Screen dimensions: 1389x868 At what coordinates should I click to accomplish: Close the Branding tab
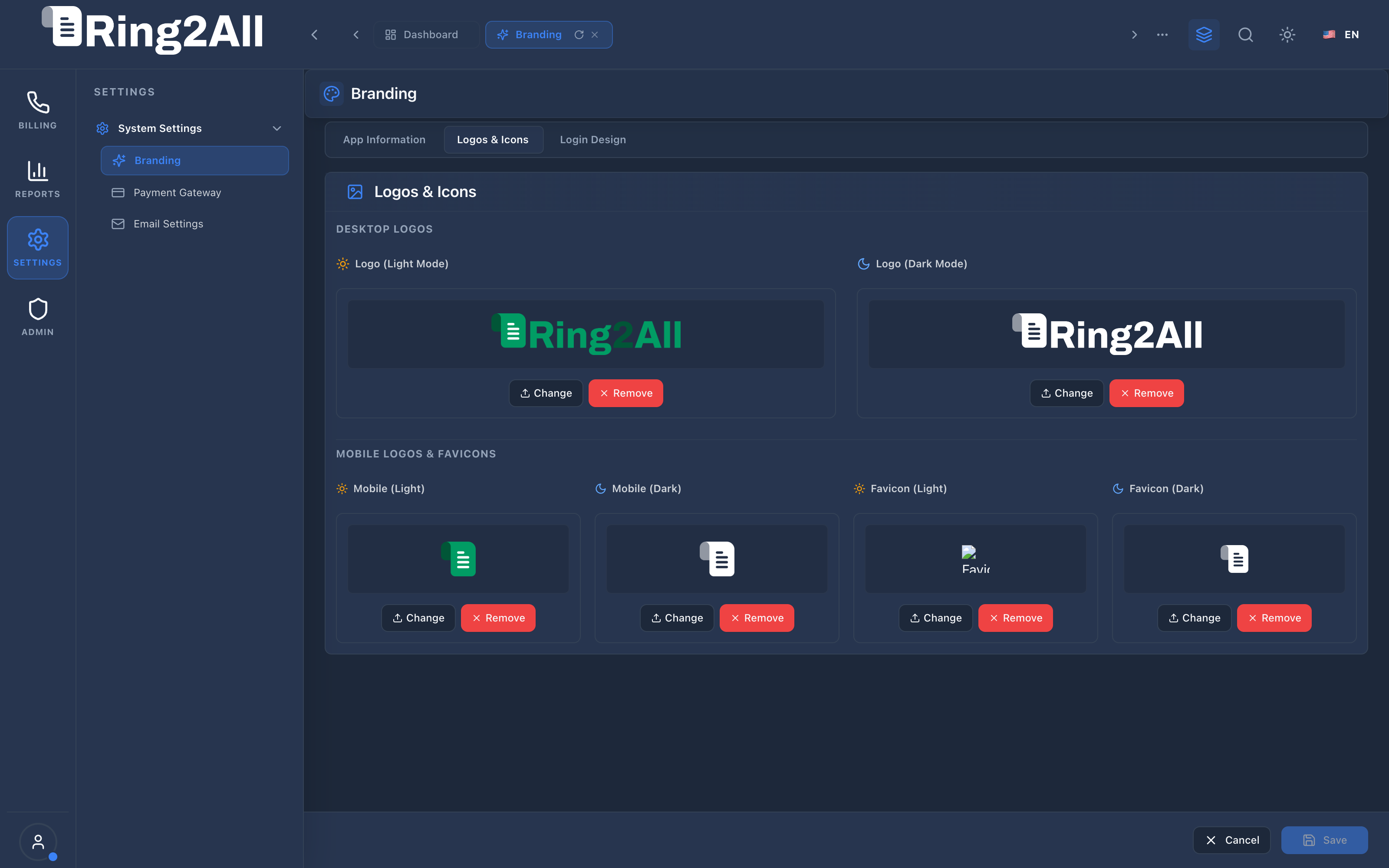pos(595,34)
